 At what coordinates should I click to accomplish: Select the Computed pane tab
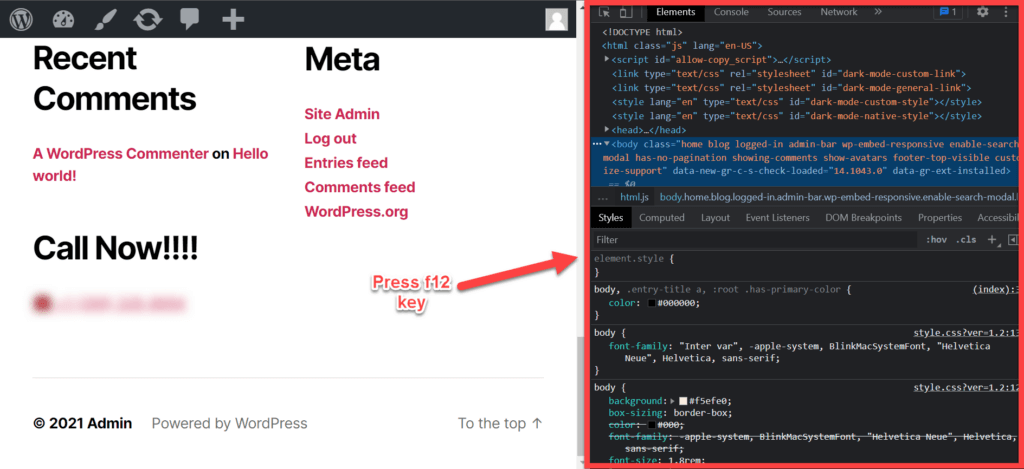click(662, 218)
